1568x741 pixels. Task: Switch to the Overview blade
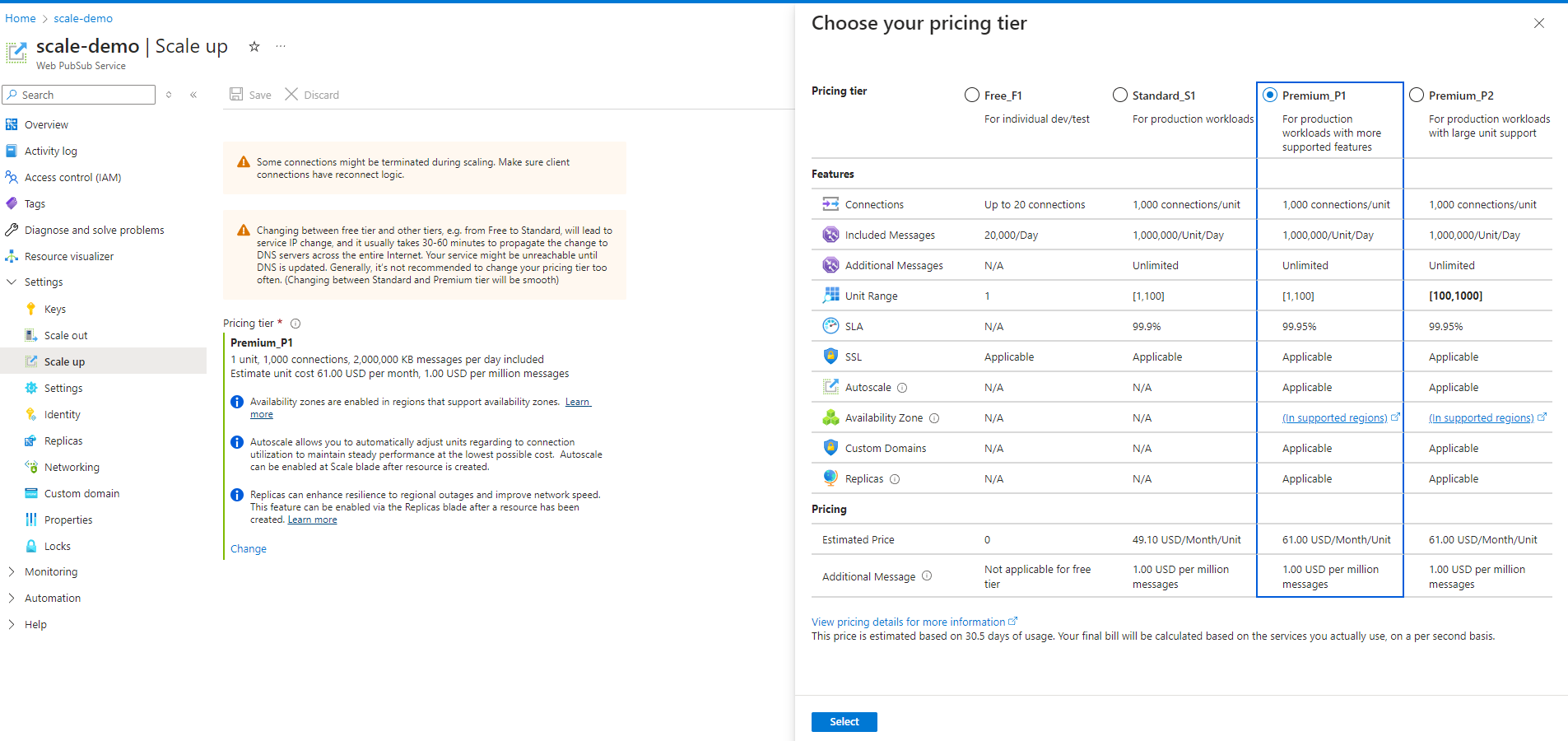pos(44,124)
